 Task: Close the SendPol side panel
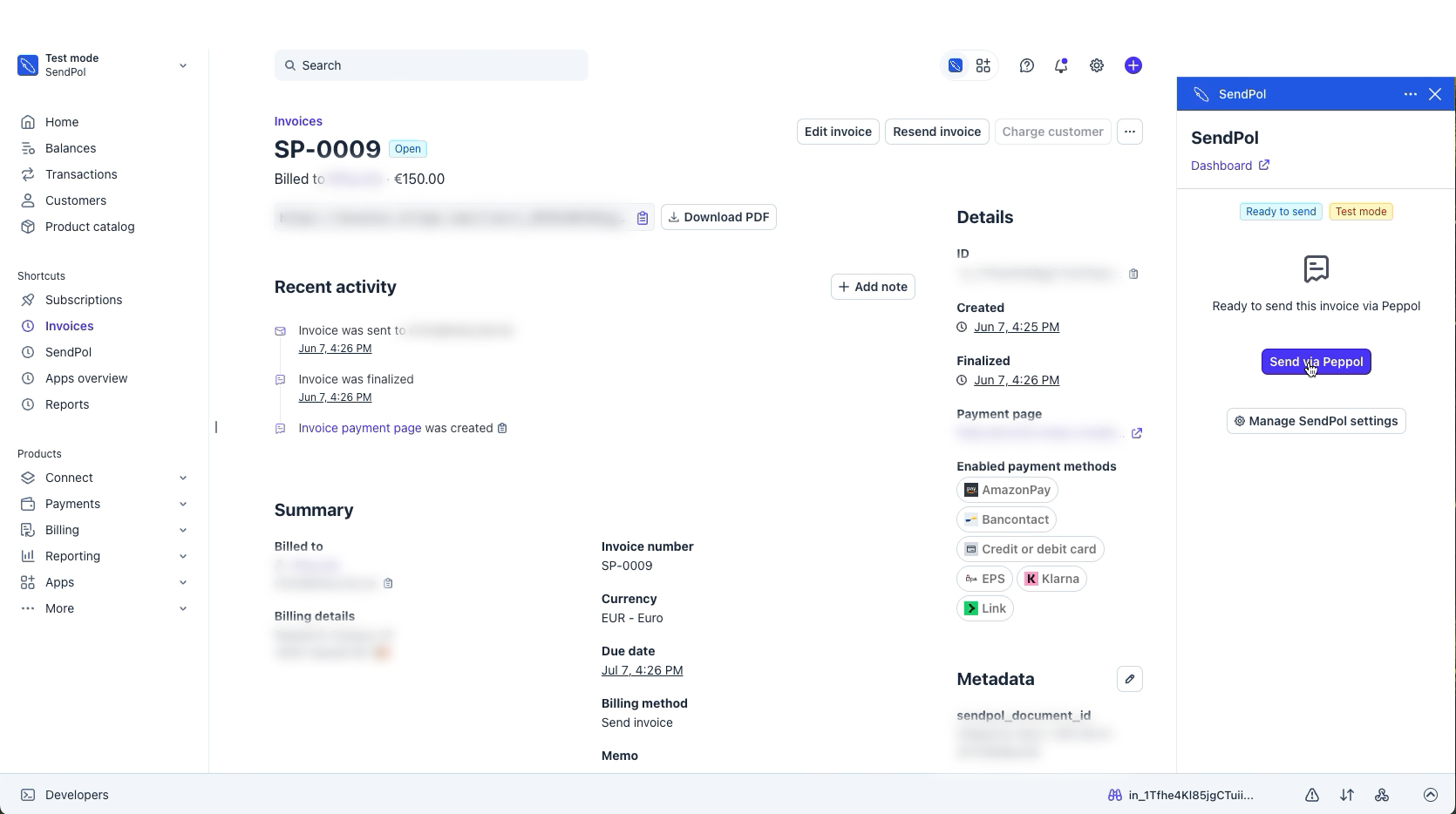click(x=1435, y=94)
